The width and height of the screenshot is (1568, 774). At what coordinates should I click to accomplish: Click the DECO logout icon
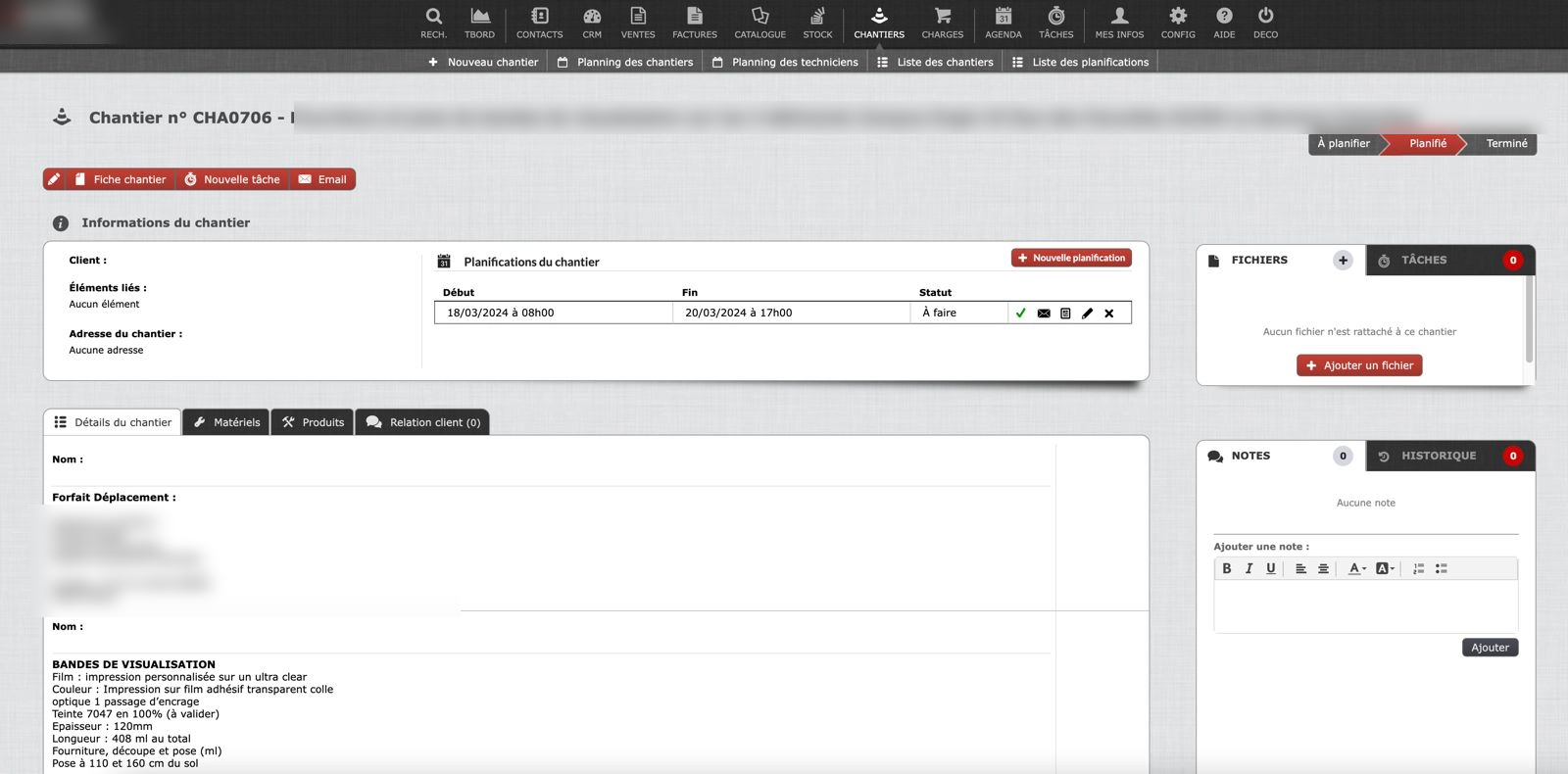pyautogui.click(x=1265, y=24)
